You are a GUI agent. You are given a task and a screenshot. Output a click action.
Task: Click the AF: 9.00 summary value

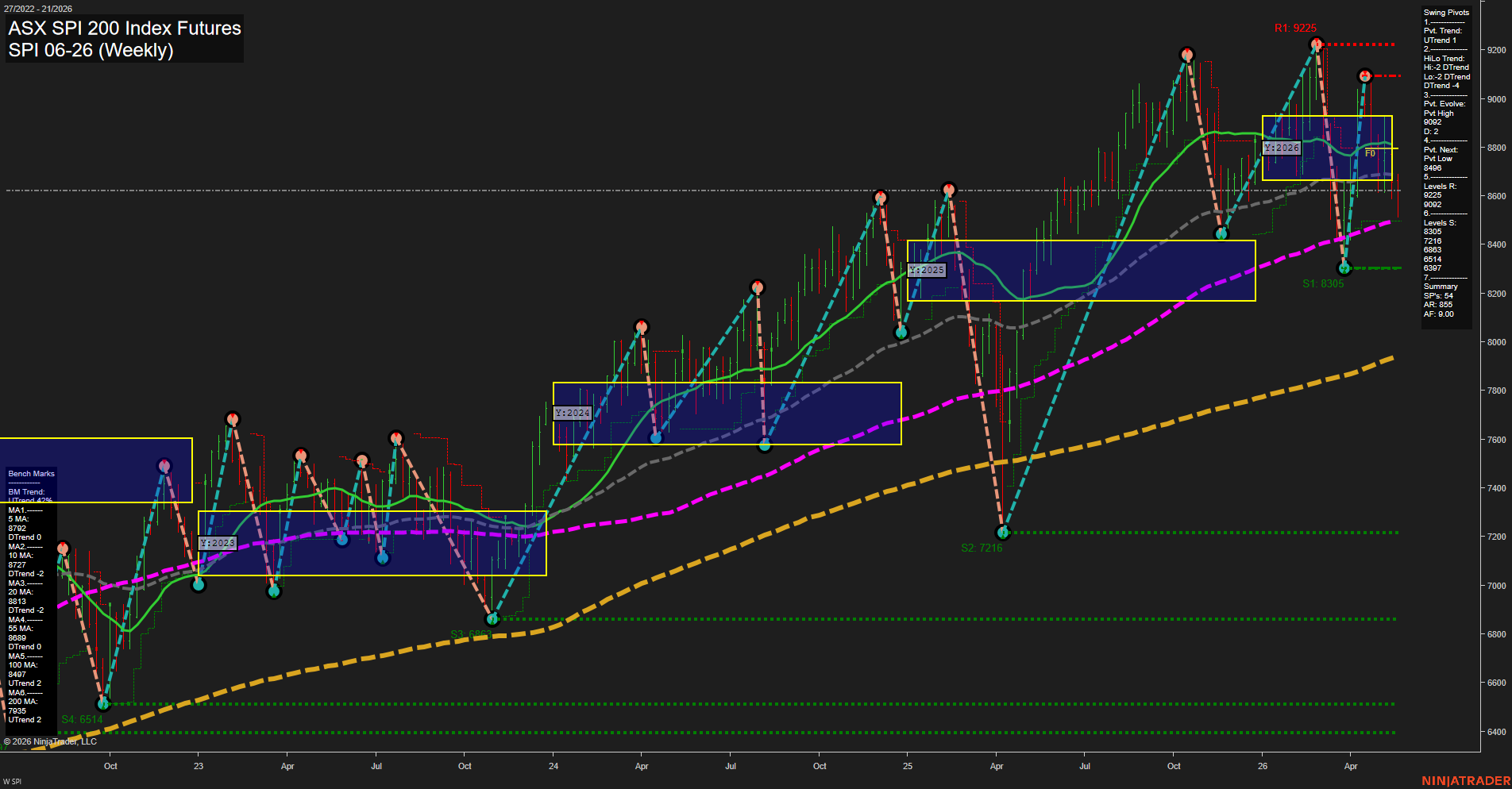pyautogui.click(x=1438, y=314)
